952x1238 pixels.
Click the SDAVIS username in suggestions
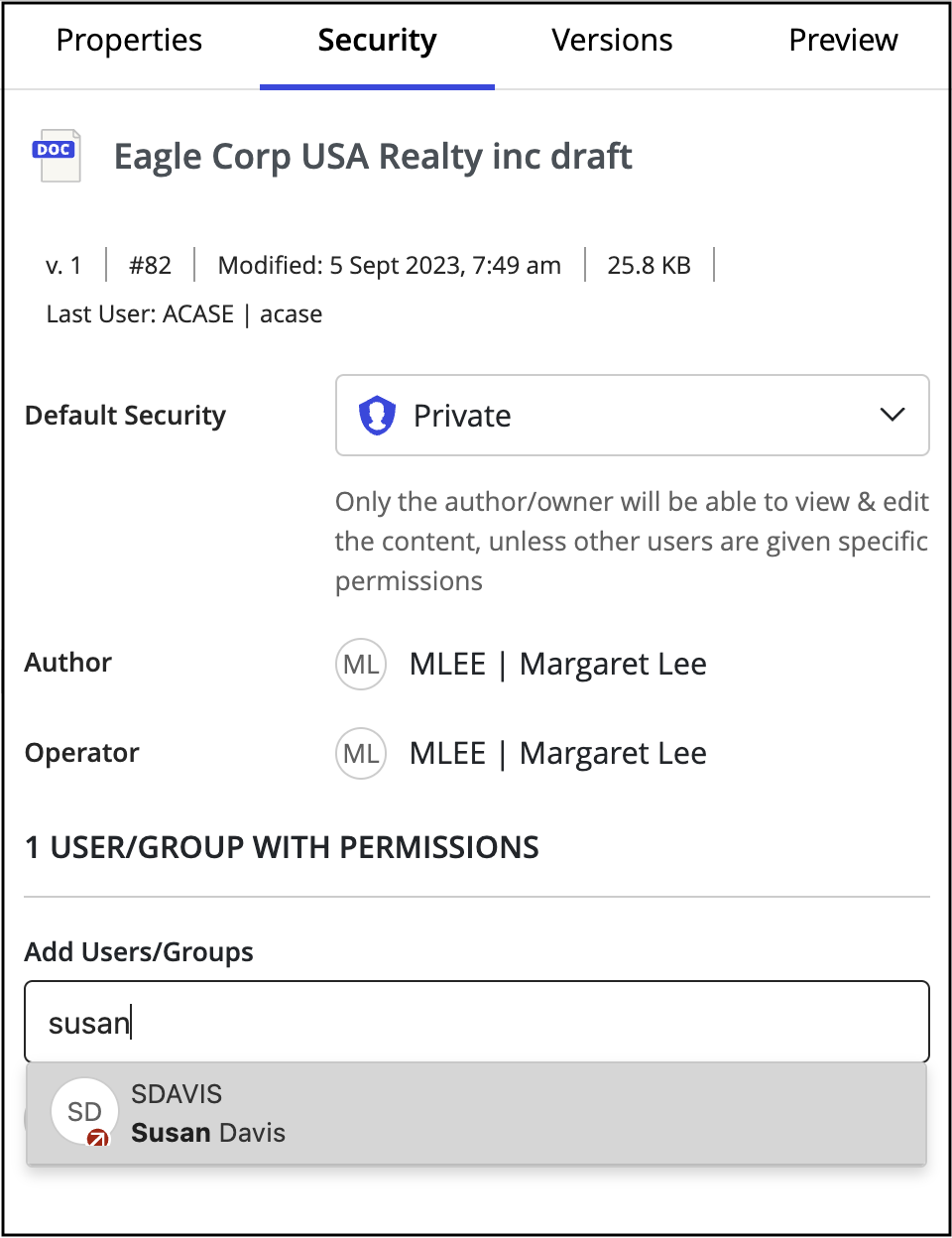[x=177, y=1094]
